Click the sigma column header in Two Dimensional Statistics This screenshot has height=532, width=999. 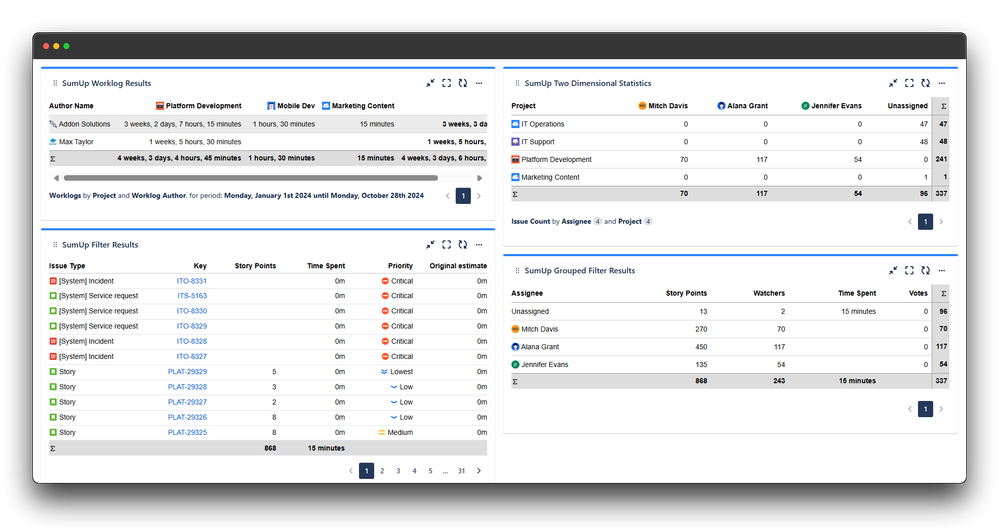(944, 106)
